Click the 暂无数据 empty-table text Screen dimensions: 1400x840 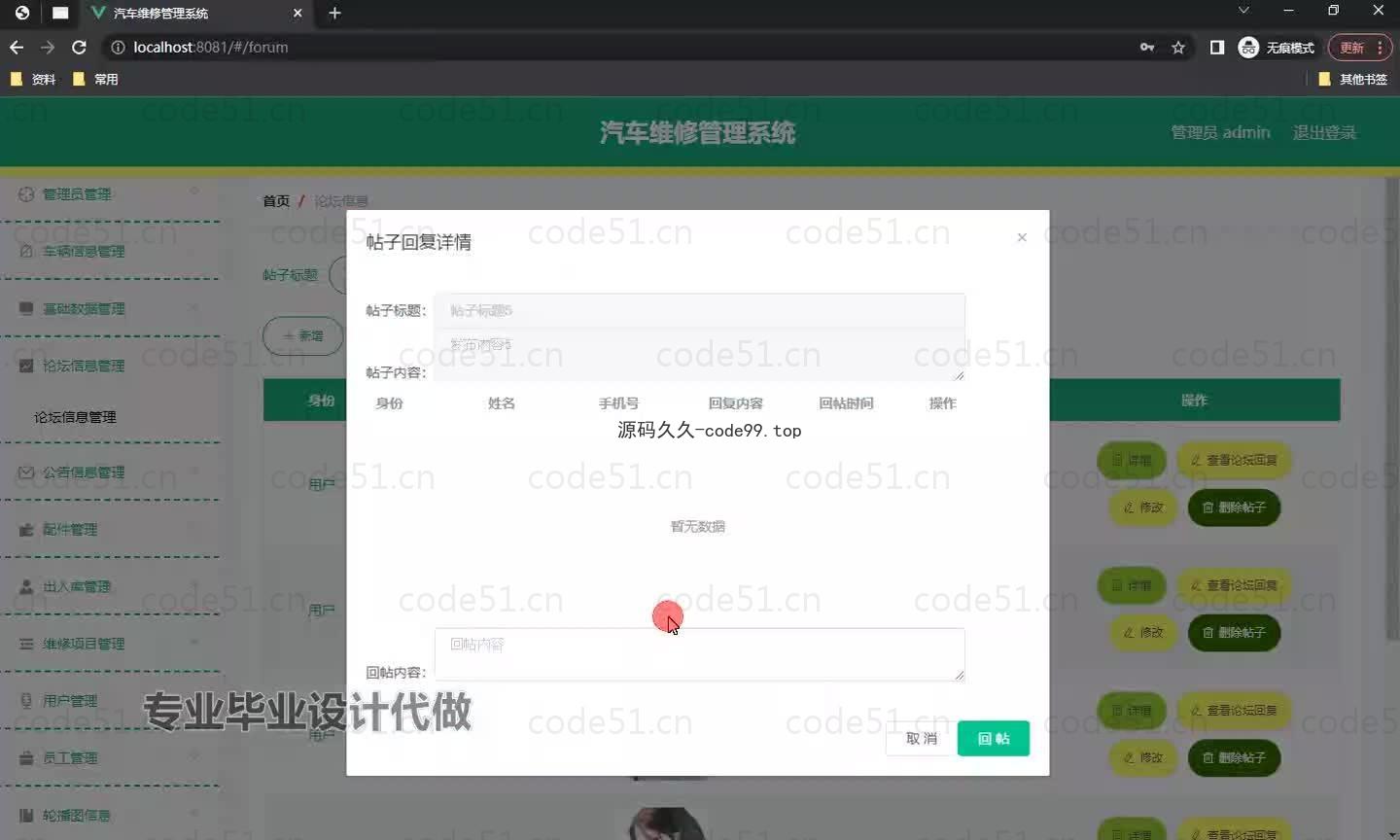698,527
